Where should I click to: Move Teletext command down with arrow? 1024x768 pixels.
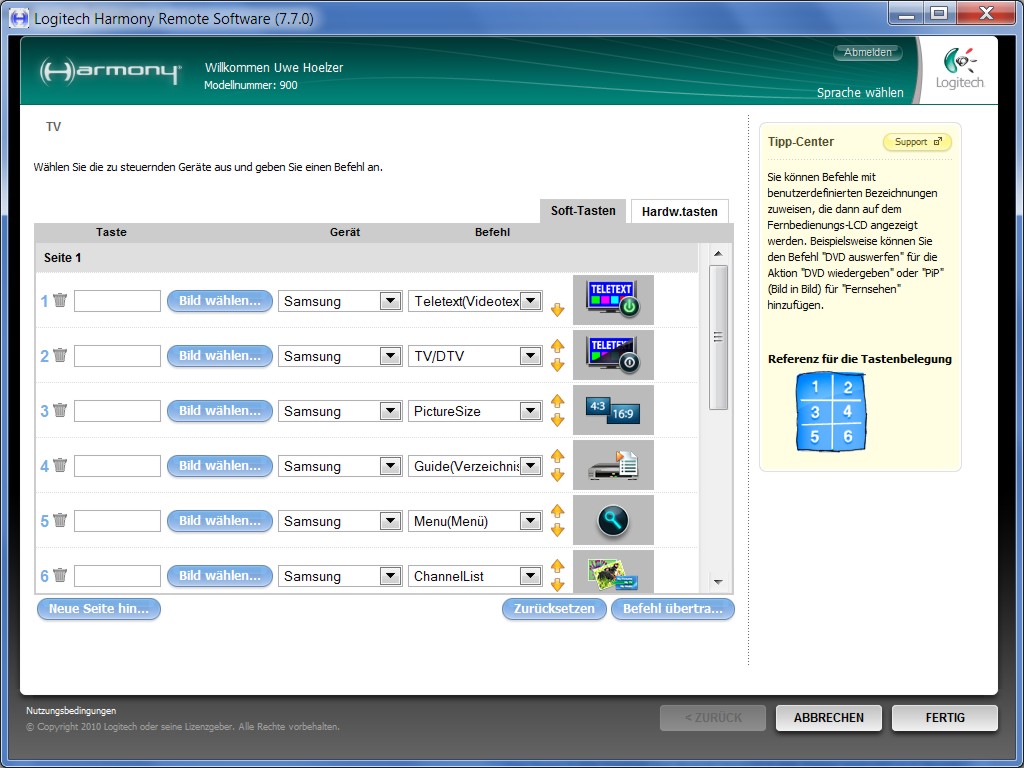click(558, 310)
